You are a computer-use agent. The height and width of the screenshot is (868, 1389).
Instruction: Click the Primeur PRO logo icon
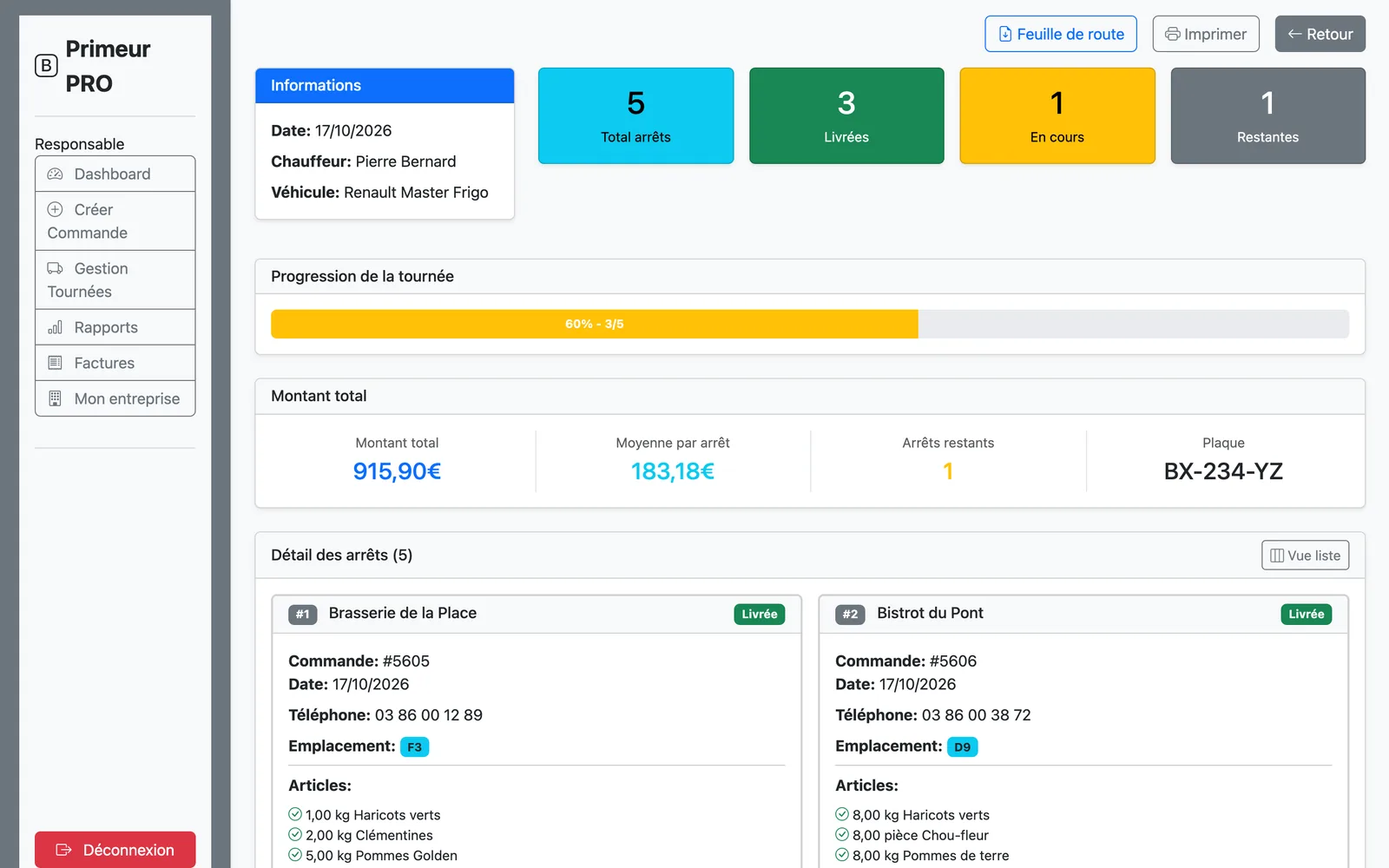46,66
